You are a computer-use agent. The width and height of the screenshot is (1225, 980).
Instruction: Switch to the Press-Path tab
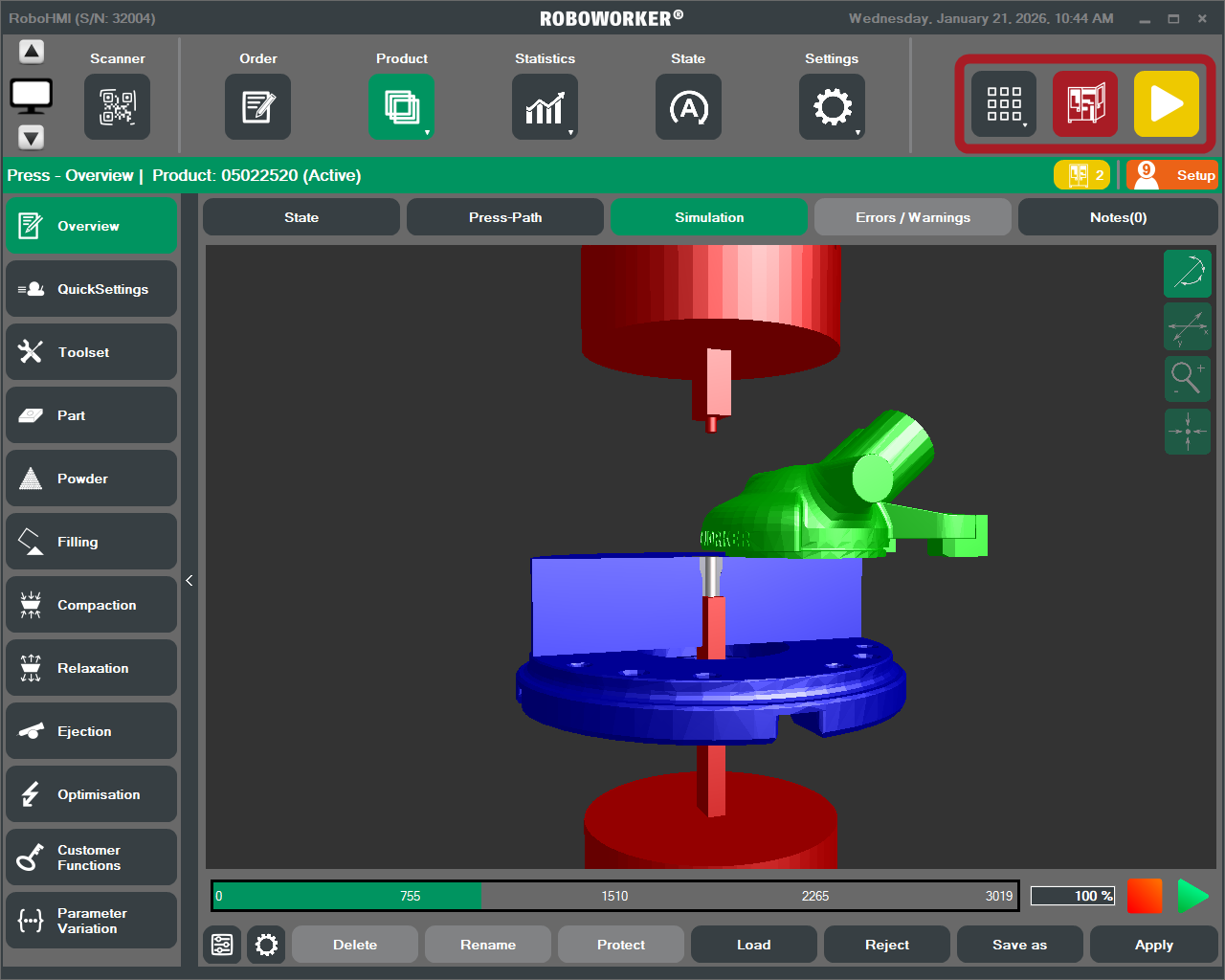(x=505, y=217)
